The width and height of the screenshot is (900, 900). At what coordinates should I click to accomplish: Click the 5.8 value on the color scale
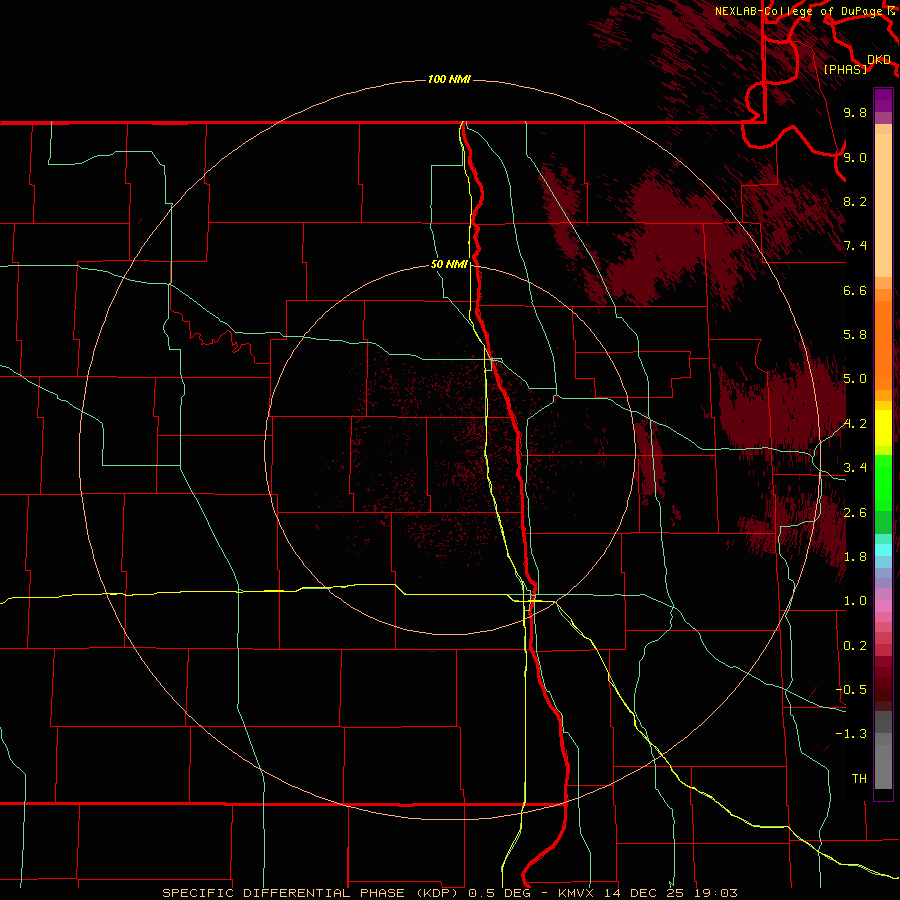(855, 335)
